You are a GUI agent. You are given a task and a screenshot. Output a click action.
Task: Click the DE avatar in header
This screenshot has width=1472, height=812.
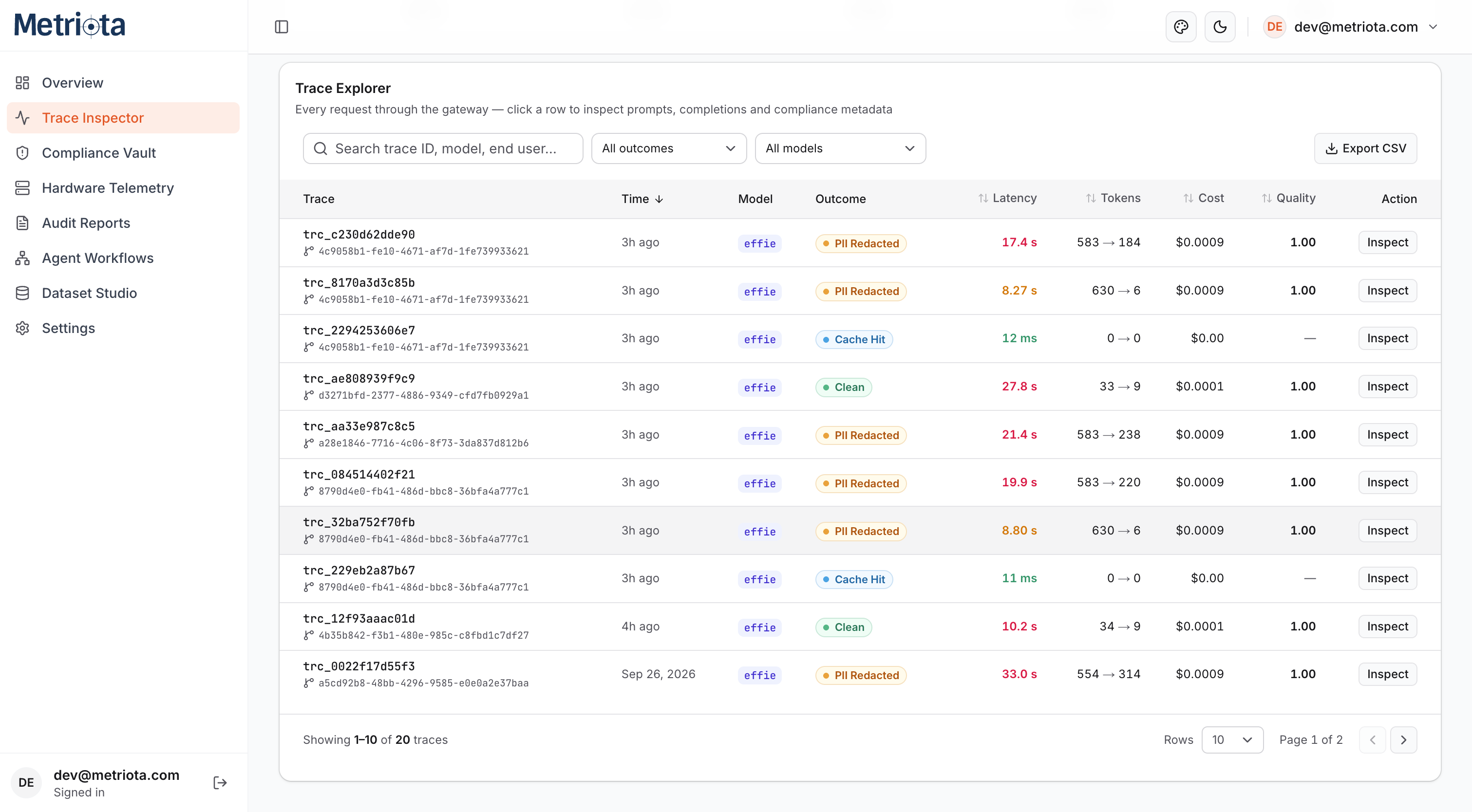click(x=1274, y=27)
